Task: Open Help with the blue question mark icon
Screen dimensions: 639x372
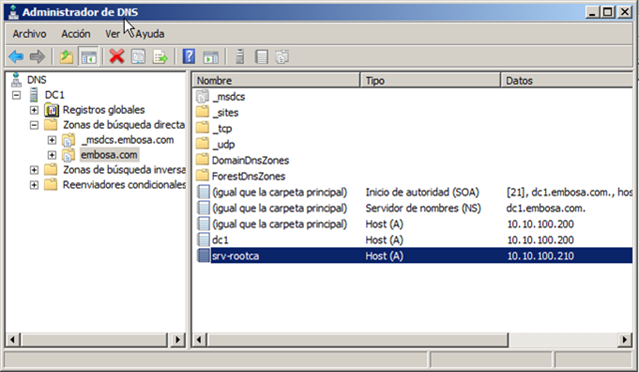Action: click(189, 57)
